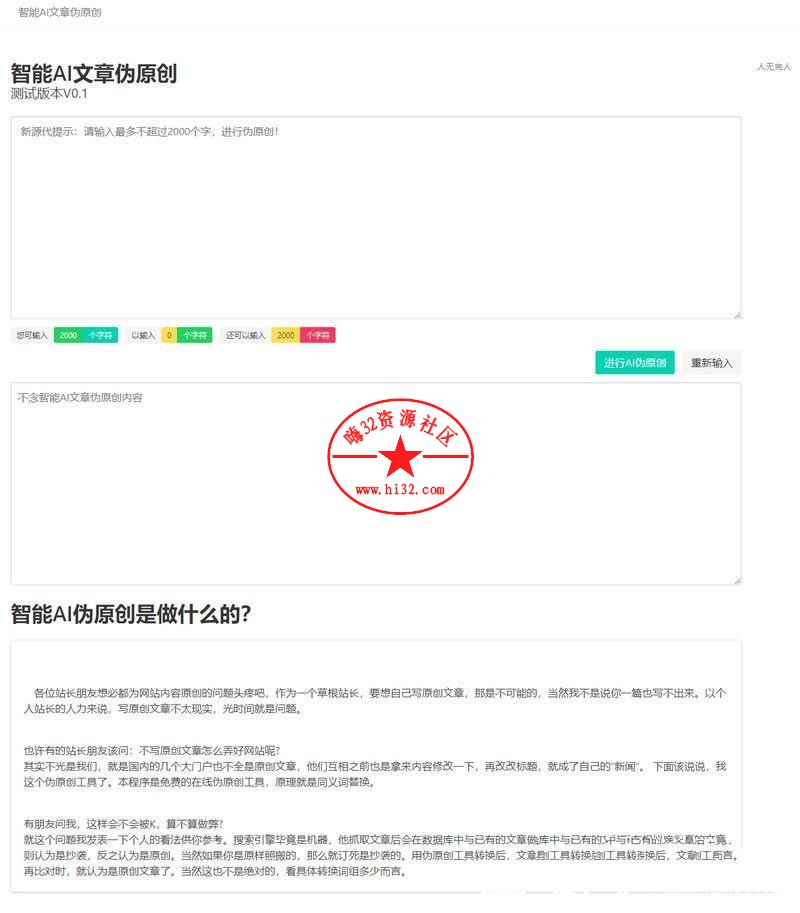
Task: Click the www.hi32.com watermark text
Action: point(400,490)
